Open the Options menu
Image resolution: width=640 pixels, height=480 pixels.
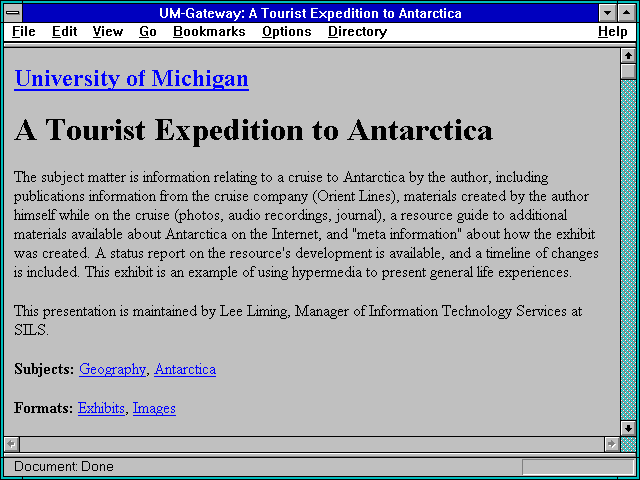point(287,32)
